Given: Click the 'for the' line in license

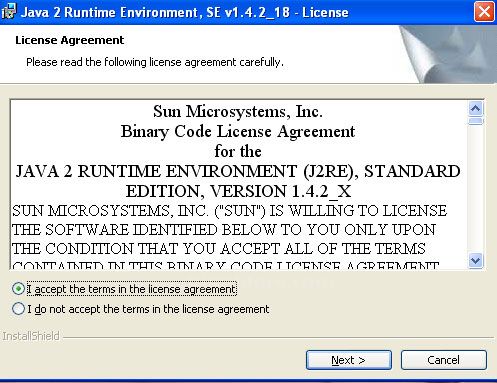Looking at the screenshot, I should click(238, 151).
